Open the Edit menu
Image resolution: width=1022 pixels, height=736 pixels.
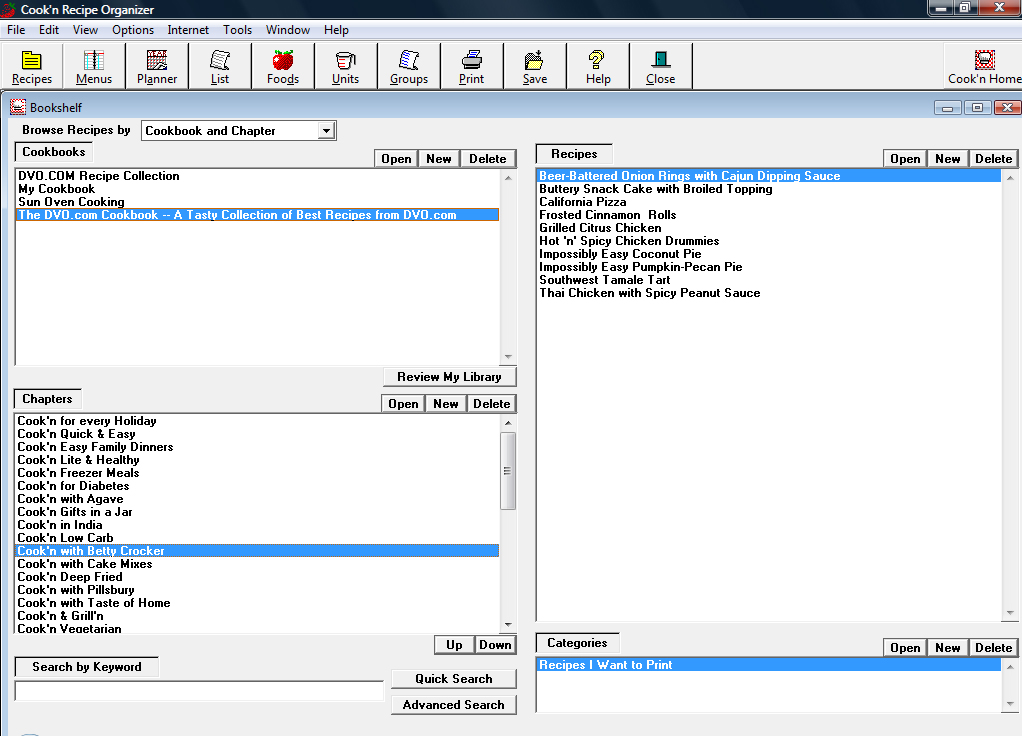click(x=49, y=30)
